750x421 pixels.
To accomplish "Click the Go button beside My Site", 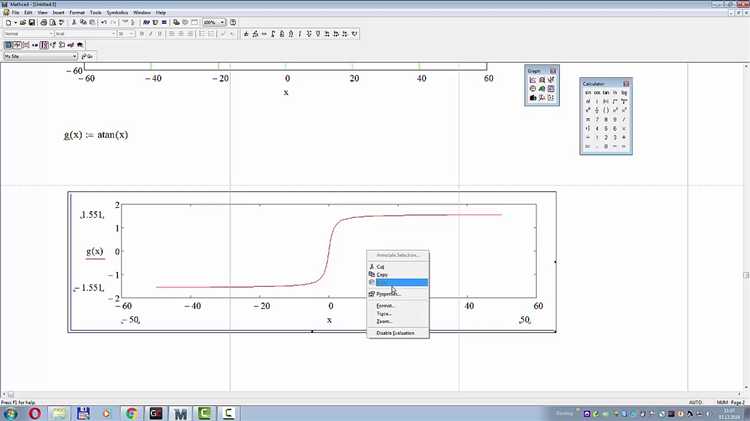I will tap(88, 56).
